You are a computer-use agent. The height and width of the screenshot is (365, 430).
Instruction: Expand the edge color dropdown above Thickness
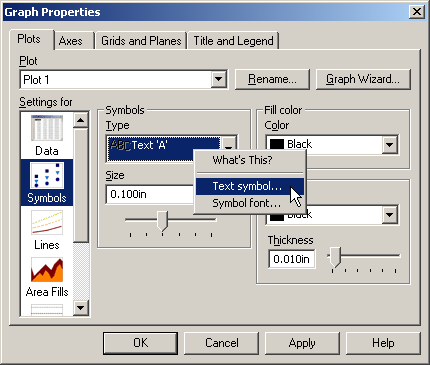point(389,215)
